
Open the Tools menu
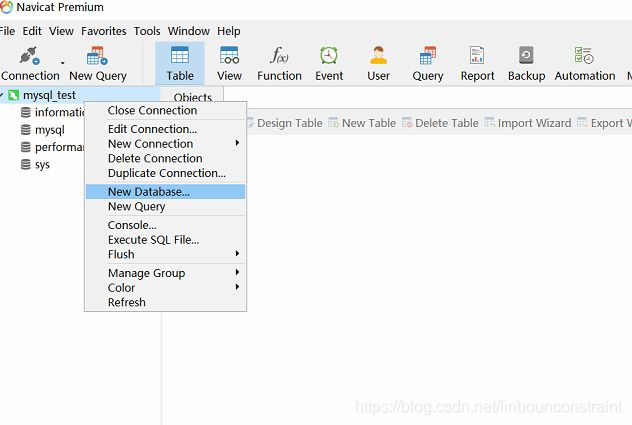[147, 31]
